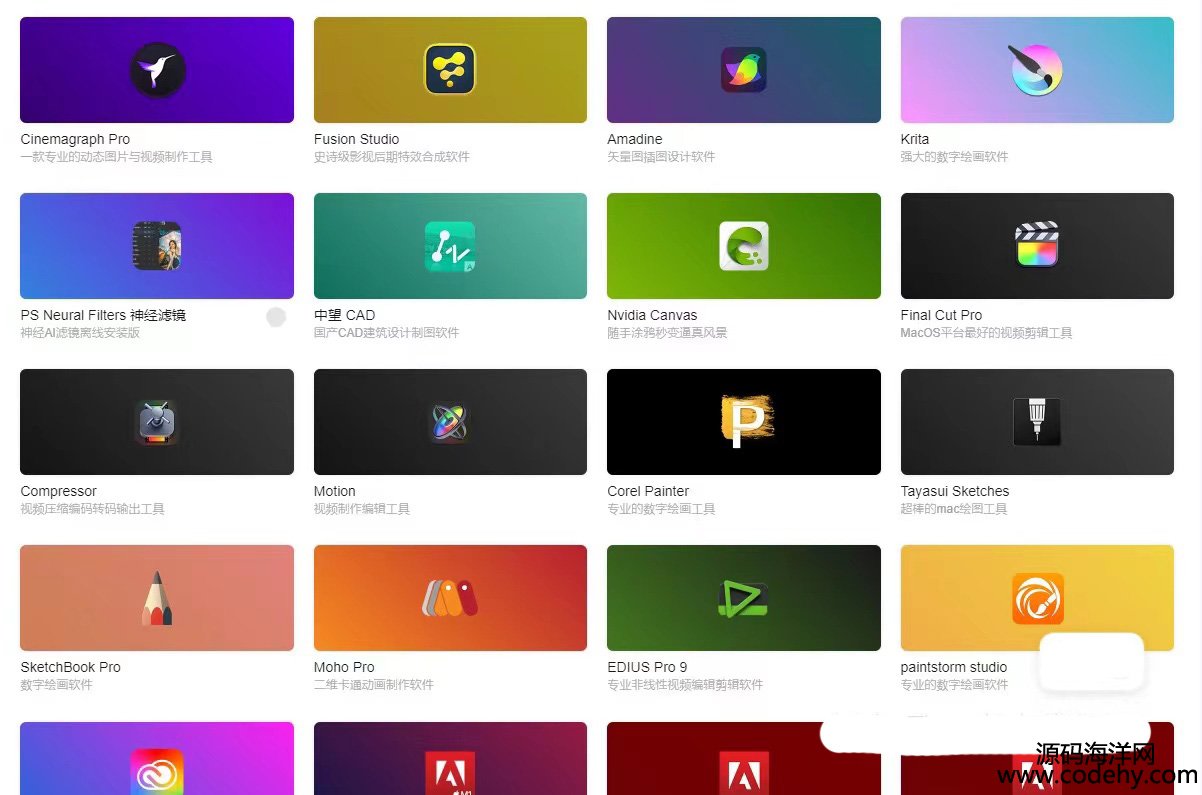Open the Tayasui Sketches title link
This screenshot has height=795, width=1202.
pyautogui.click(x=955, y=491)
